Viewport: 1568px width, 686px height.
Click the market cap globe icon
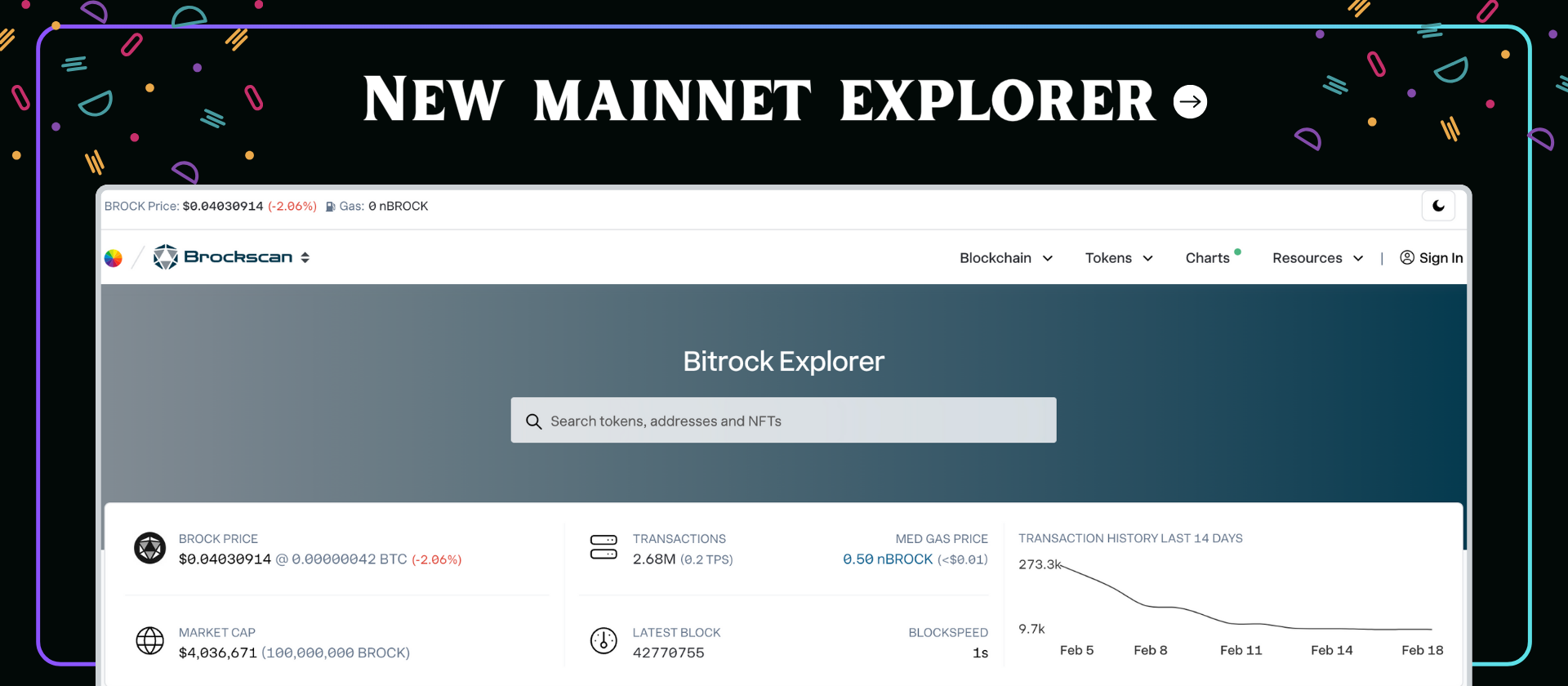[x=149, y=641]
